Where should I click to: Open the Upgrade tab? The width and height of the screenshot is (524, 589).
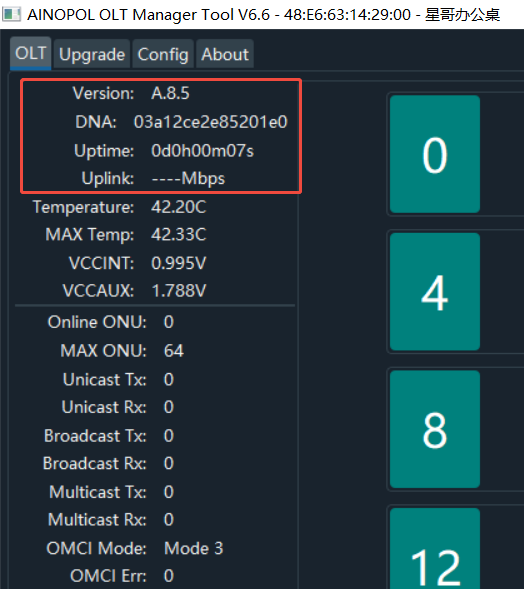[x=92, y=54]
